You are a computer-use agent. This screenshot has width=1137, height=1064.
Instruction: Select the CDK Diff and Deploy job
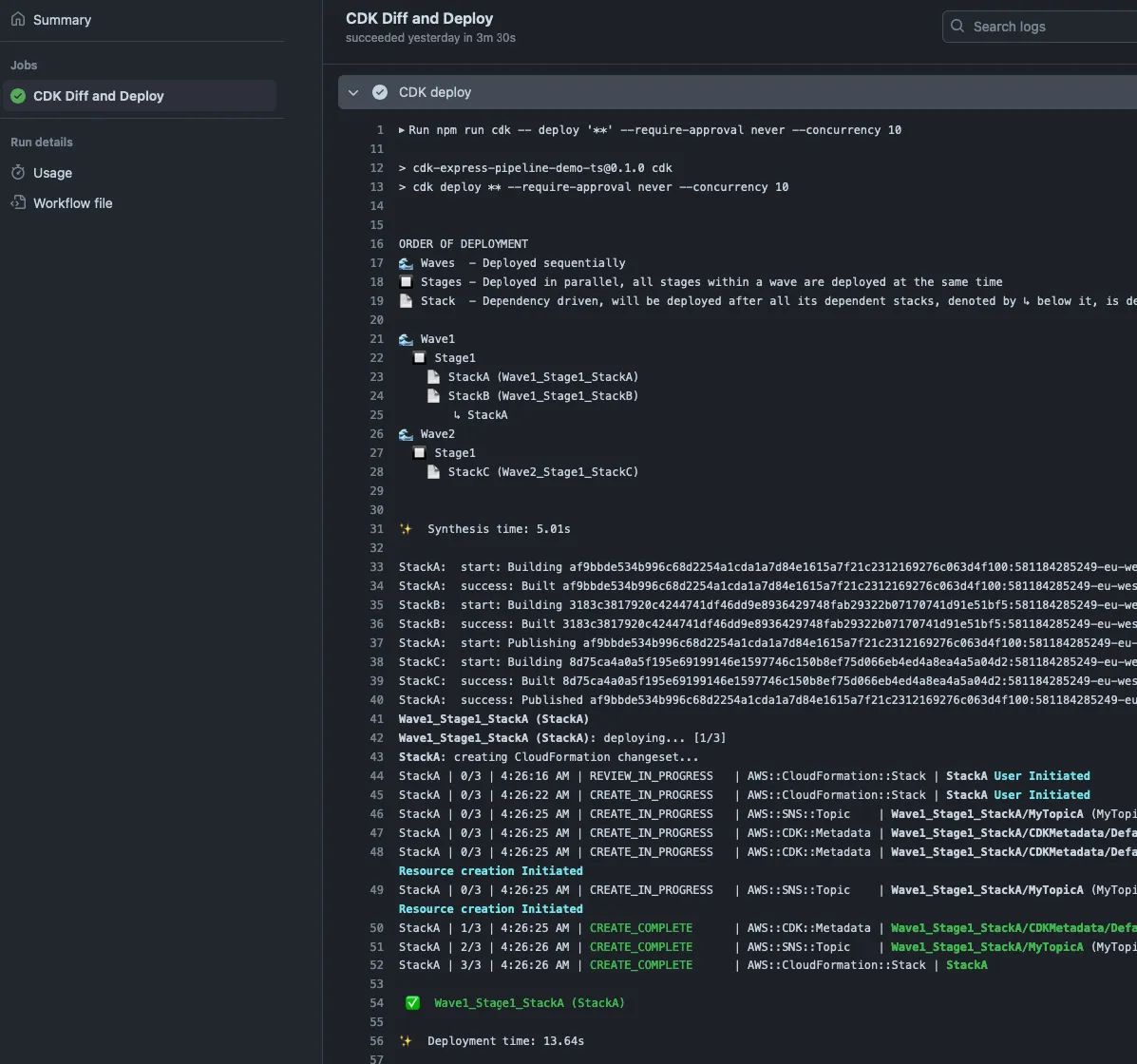pyautogui.click(x=140, y=96)
